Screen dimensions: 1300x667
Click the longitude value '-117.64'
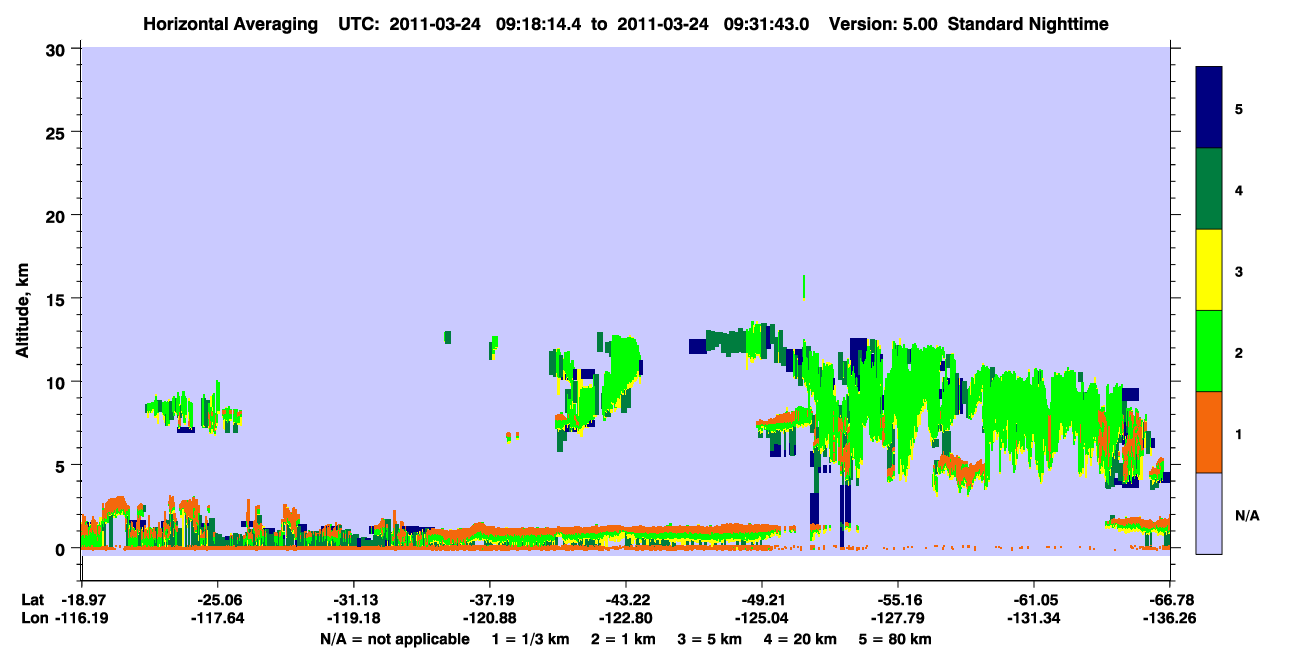(217, 618)
